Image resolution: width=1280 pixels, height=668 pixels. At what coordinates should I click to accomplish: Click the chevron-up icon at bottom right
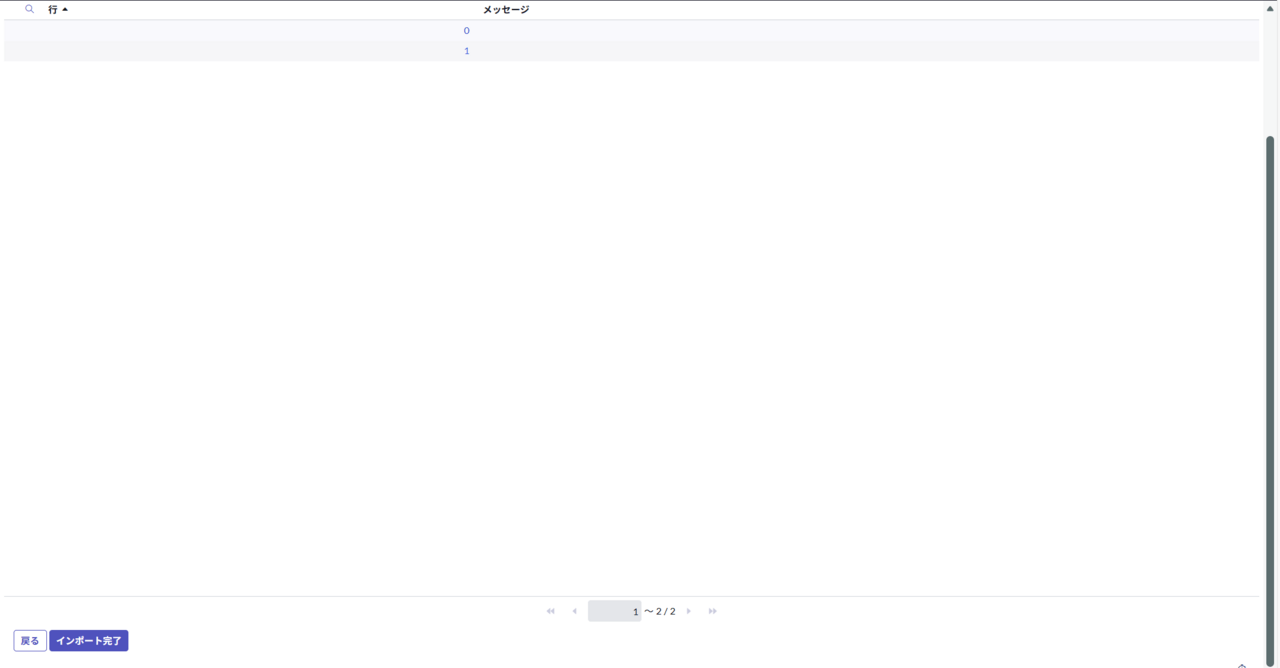pyautogui.click(x=1242, y=664)
